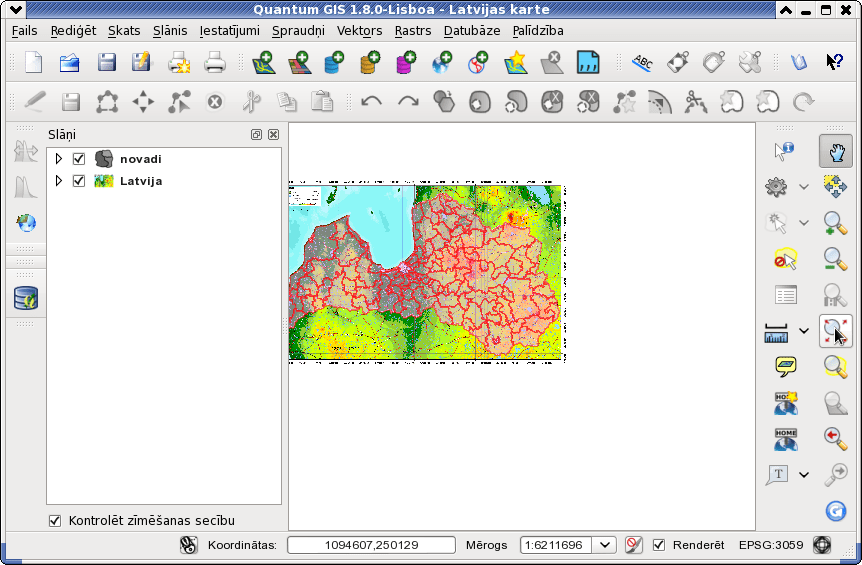This screenshot has height=565, width=862.
Task: Open the select features dropdown arrow
Action: [x=804, y=223]
